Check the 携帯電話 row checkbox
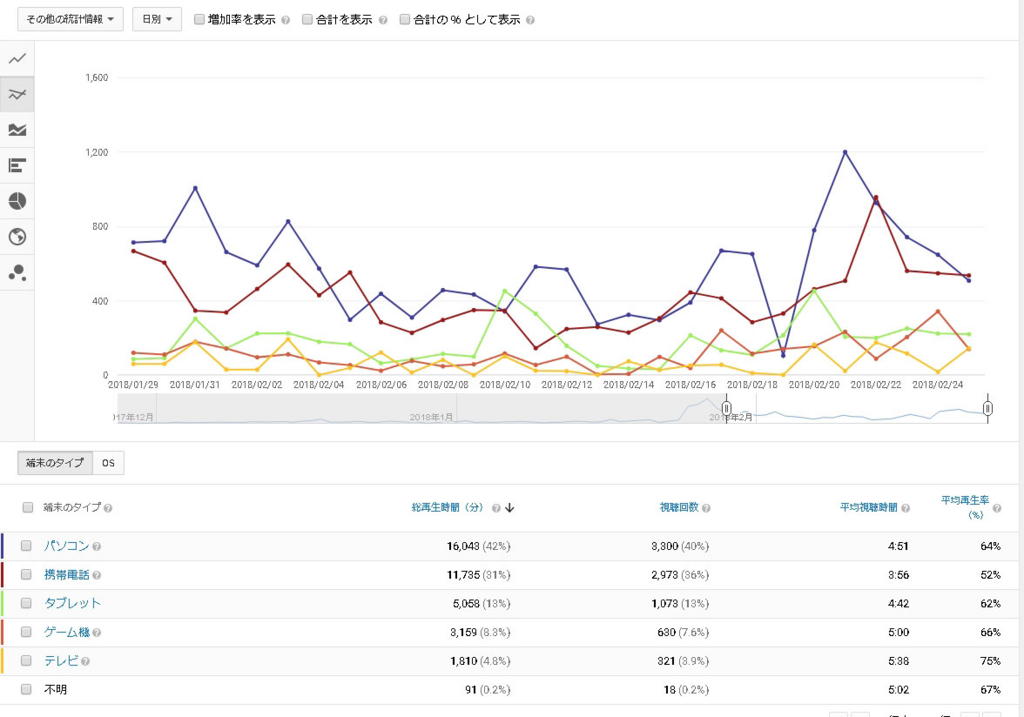The width and height of the screenshot is (1024, 717). click(26, 574)
